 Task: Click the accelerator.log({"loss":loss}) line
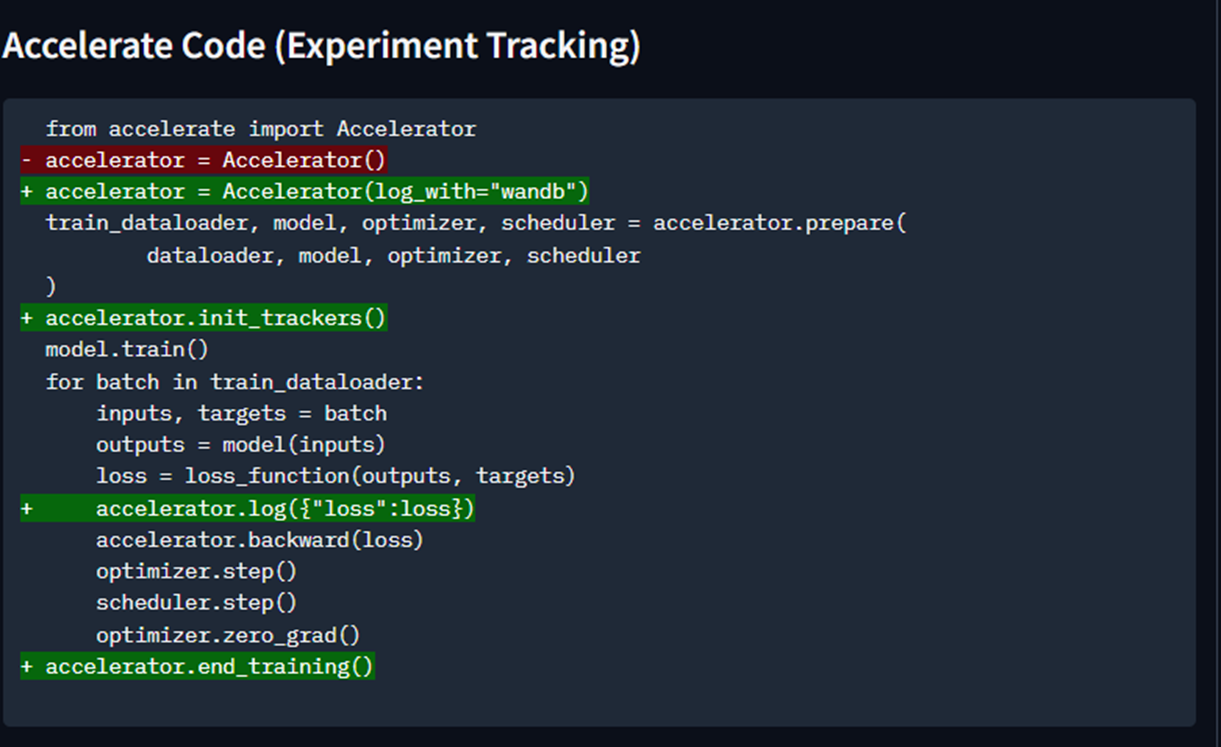[285, 508]
